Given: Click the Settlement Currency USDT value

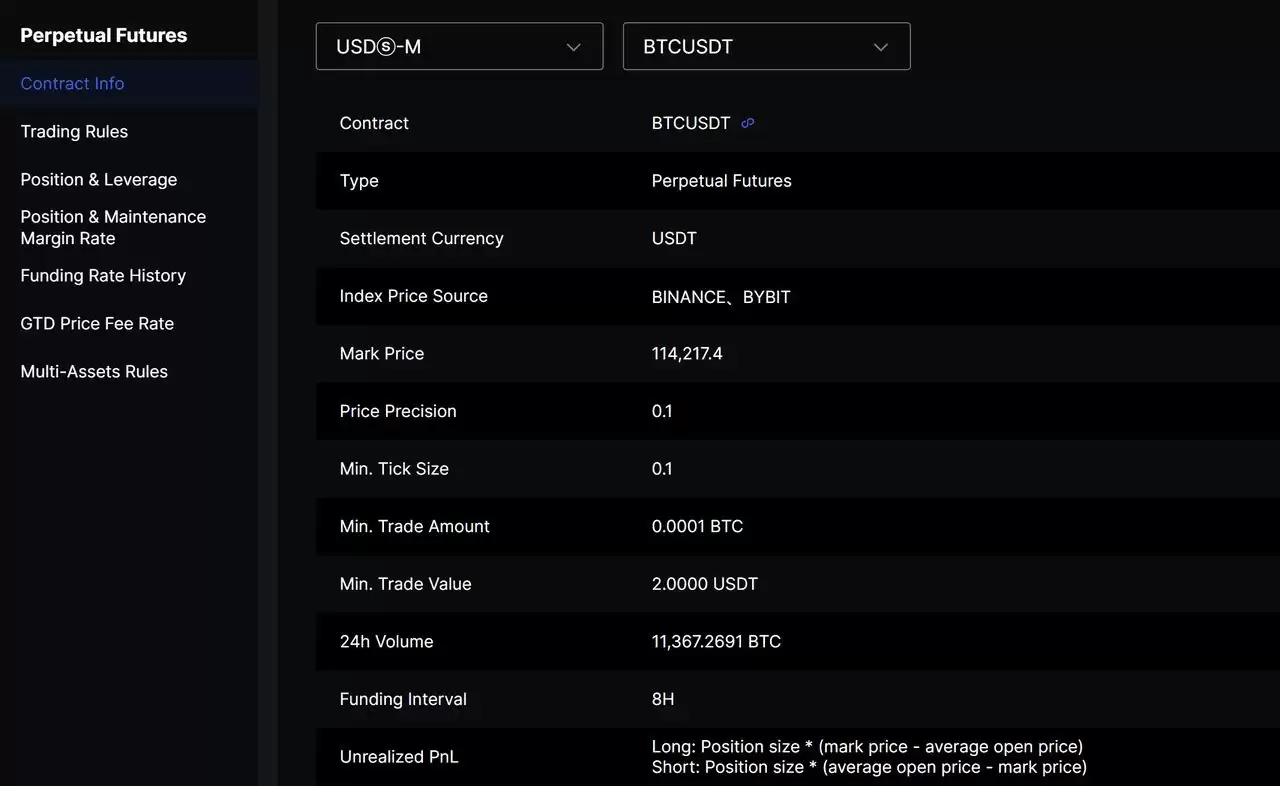Looking at the screenshot, I should coord(674,239).
